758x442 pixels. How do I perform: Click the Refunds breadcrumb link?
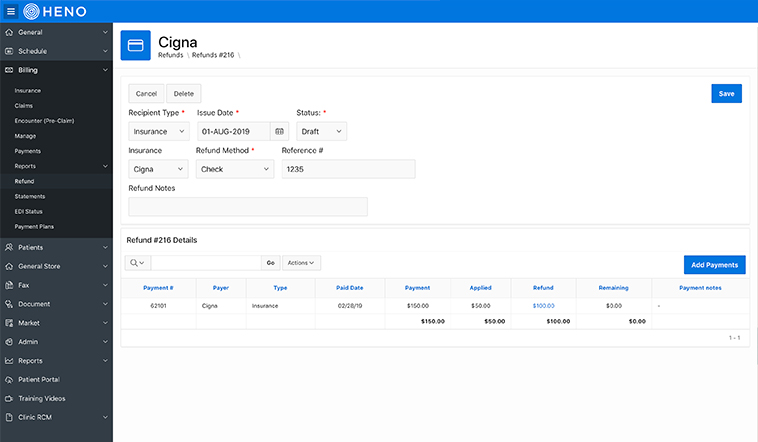coord(171,55)
